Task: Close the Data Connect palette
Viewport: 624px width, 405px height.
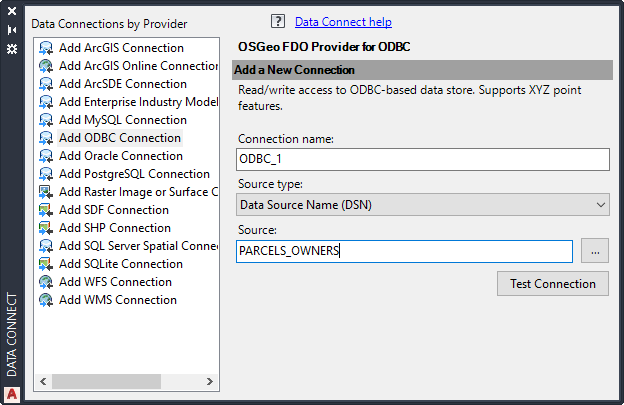Action: (12, 12)
